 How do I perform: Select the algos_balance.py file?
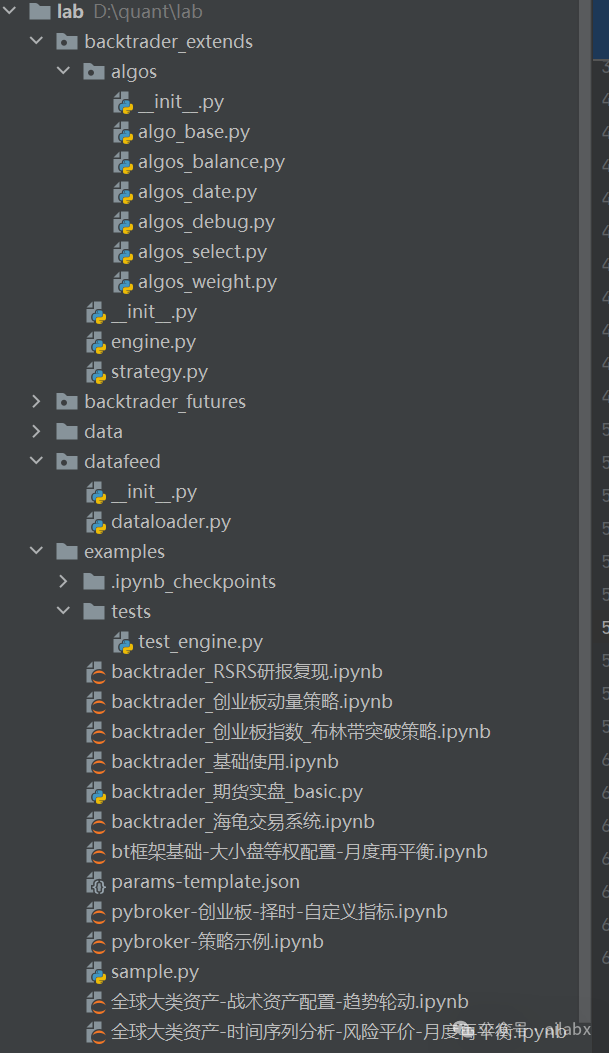pos(212,162)
